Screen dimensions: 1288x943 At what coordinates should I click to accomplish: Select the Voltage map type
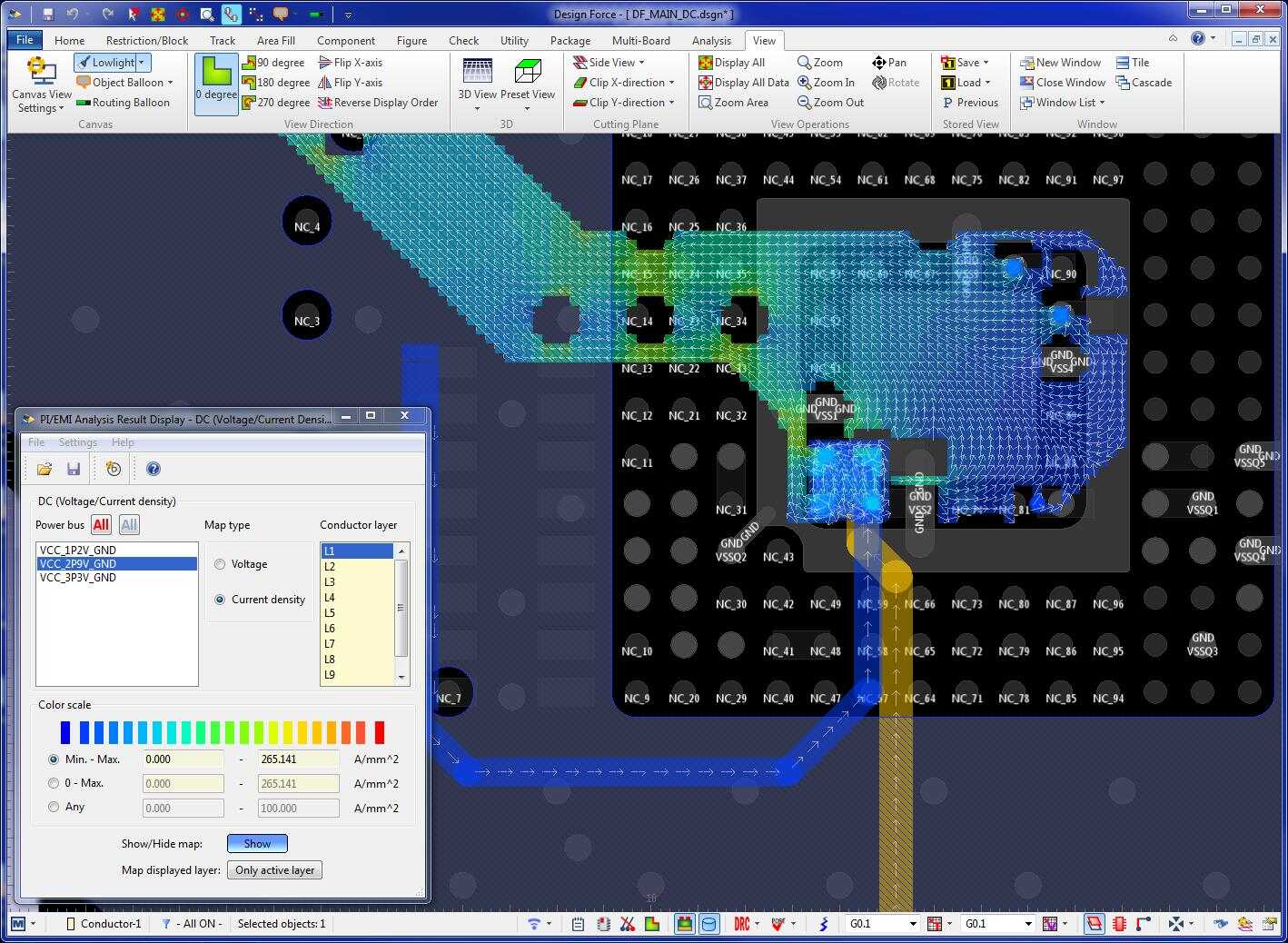[220, 564]
